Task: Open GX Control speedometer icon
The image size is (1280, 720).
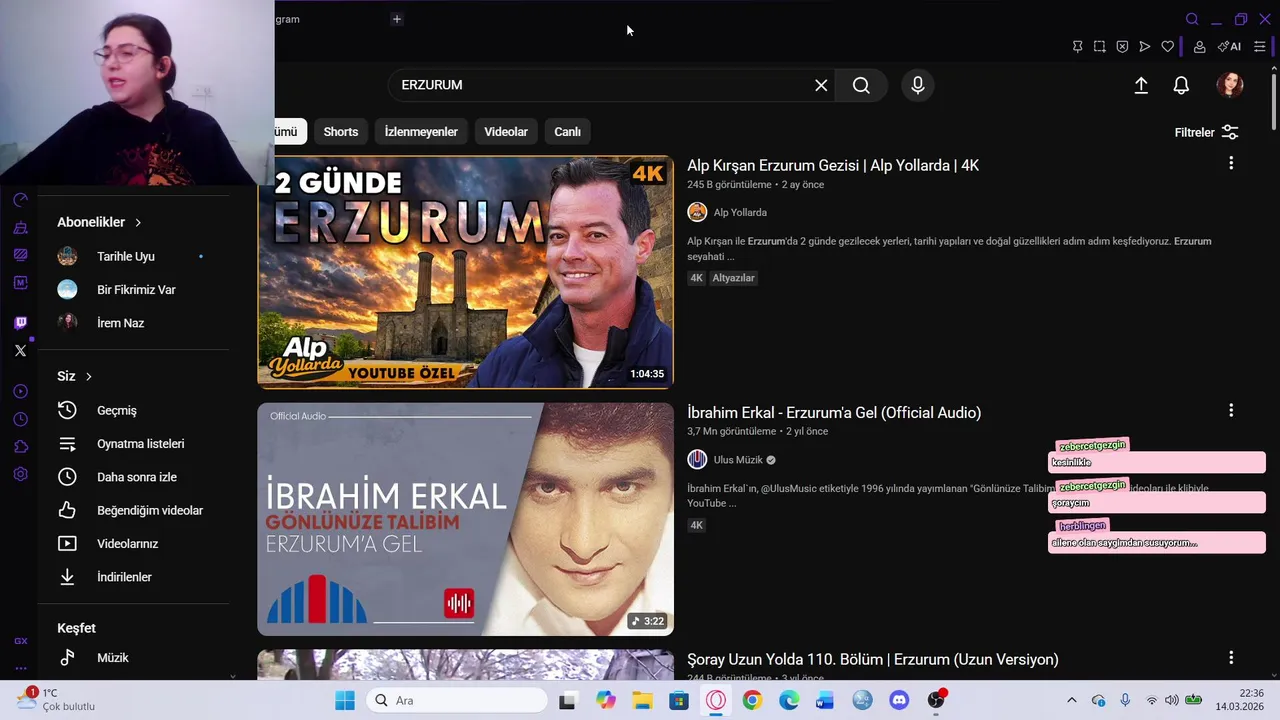Action: click(20, 200)
